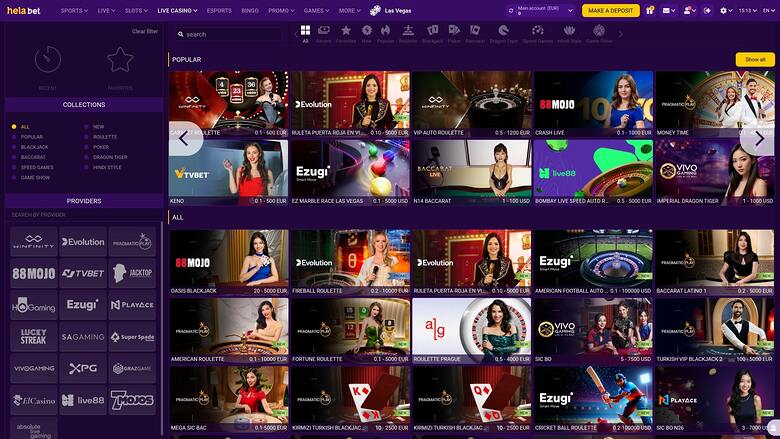Screen dimensions: 780x439
Task: Select the Hindi Style lotus icon
Action: point(570,31)
